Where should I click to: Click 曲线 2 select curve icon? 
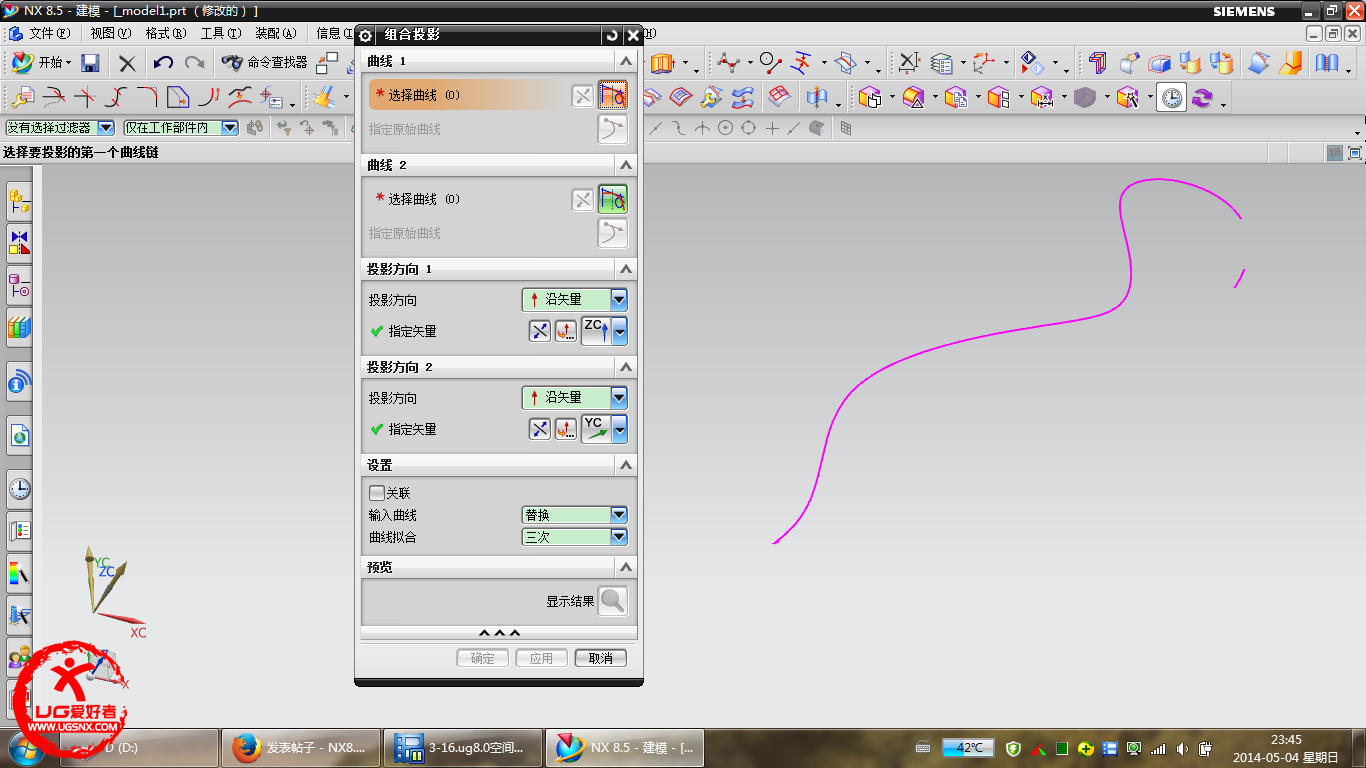tap(613, 199)
